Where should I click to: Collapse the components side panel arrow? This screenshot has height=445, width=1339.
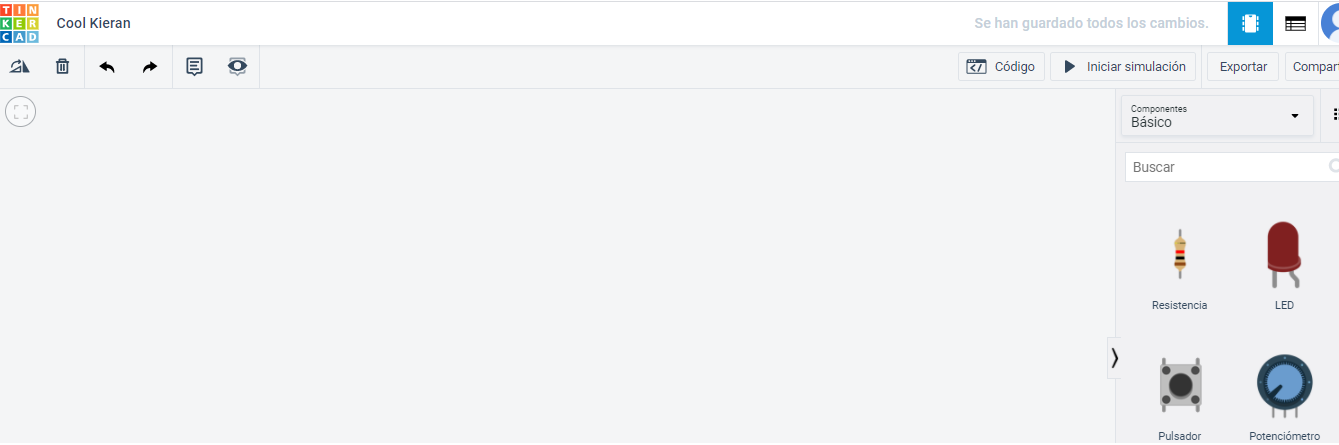click(x=1114, y=358)
